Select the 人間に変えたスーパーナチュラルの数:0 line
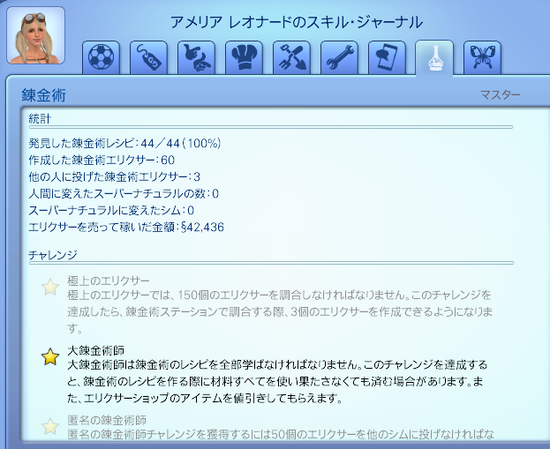The height and width of the screenshot is (449, 550). coord(123,194)
